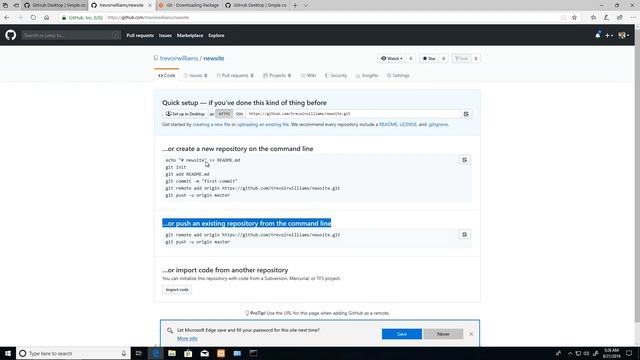Expand the Watch dropdown
This screenshot has width=640, height=360.
click(392, 59)
